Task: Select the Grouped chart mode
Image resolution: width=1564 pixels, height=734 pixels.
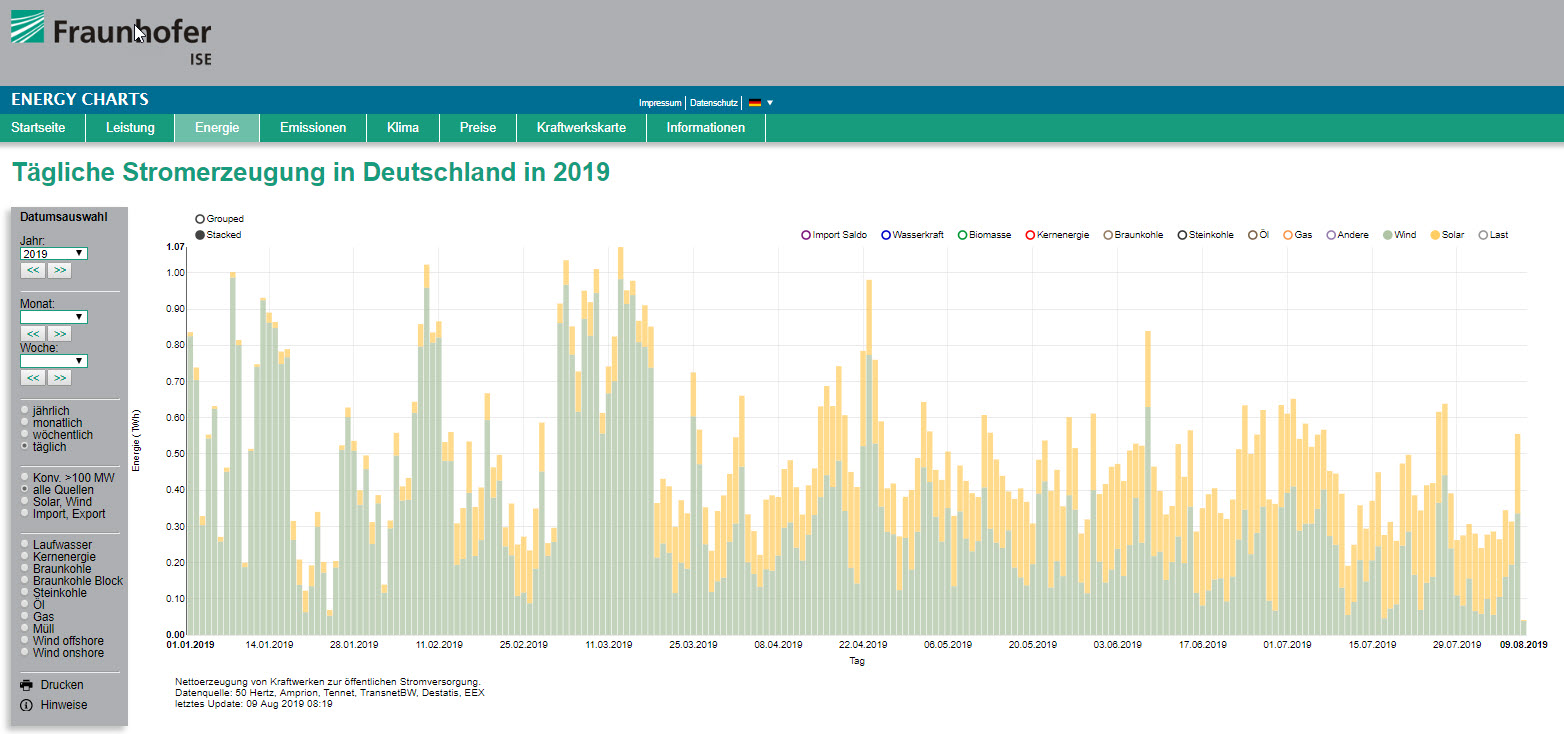Action: pos(200,219)
